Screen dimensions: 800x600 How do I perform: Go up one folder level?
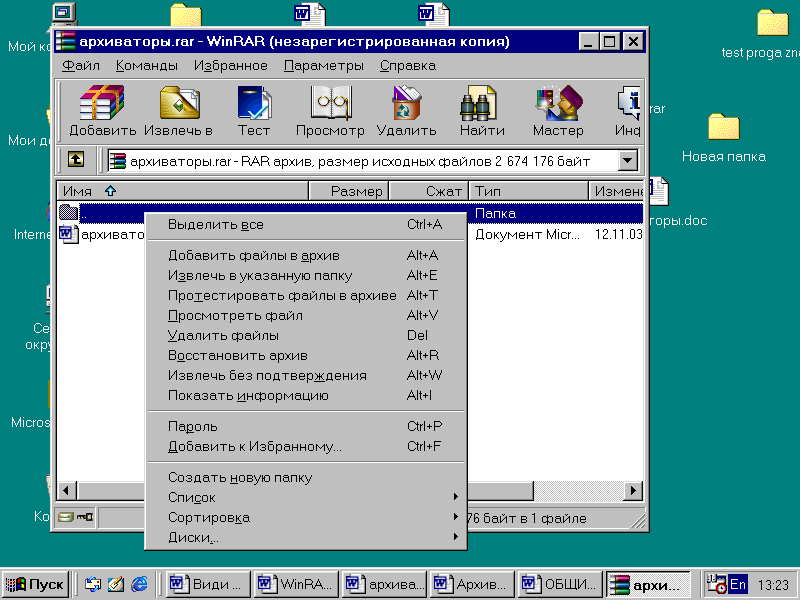coord(76,160)
